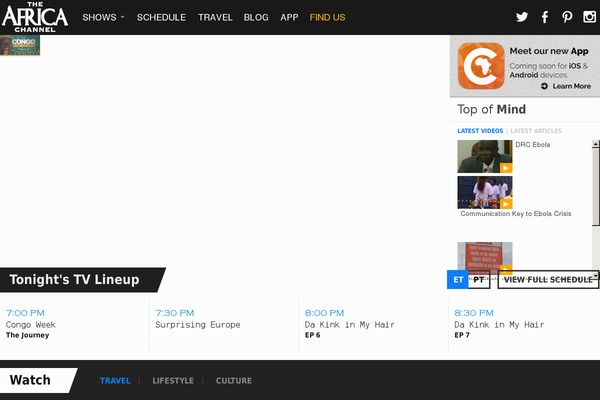Open the Watch Travel tab
600x400 pixels.
[x=115, y=380]
